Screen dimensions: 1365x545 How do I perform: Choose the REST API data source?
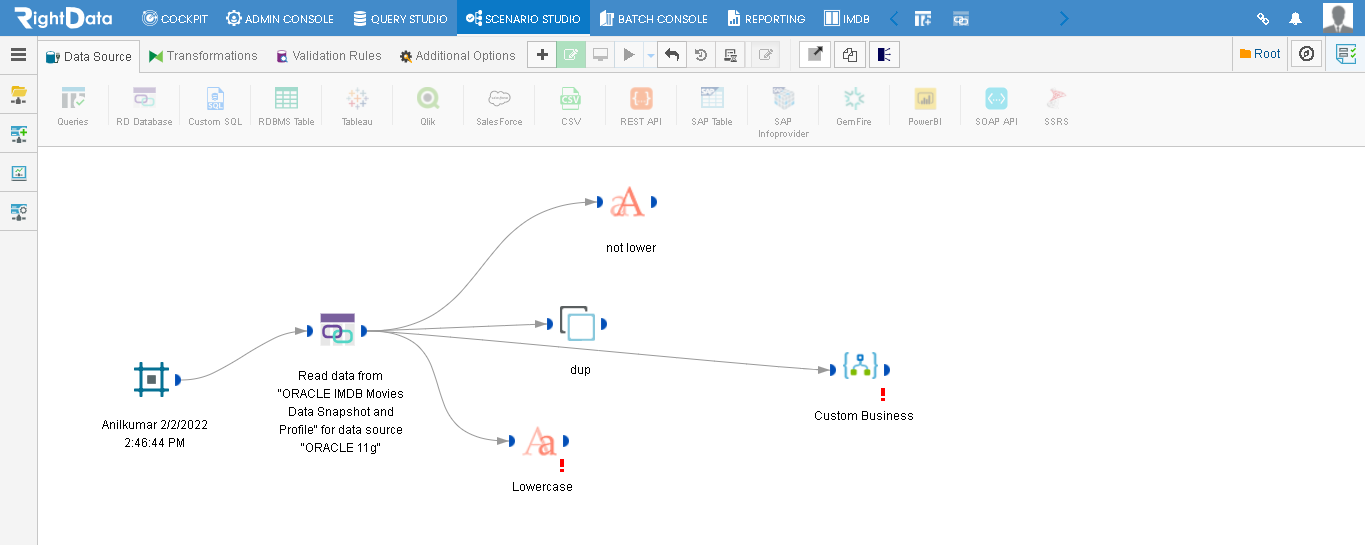click(641, 99)
